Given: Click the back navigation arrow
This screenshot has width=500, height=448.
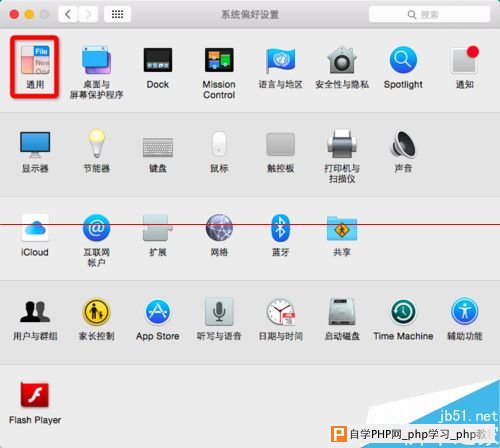Looking at the screenshot, I should (68, 14).
